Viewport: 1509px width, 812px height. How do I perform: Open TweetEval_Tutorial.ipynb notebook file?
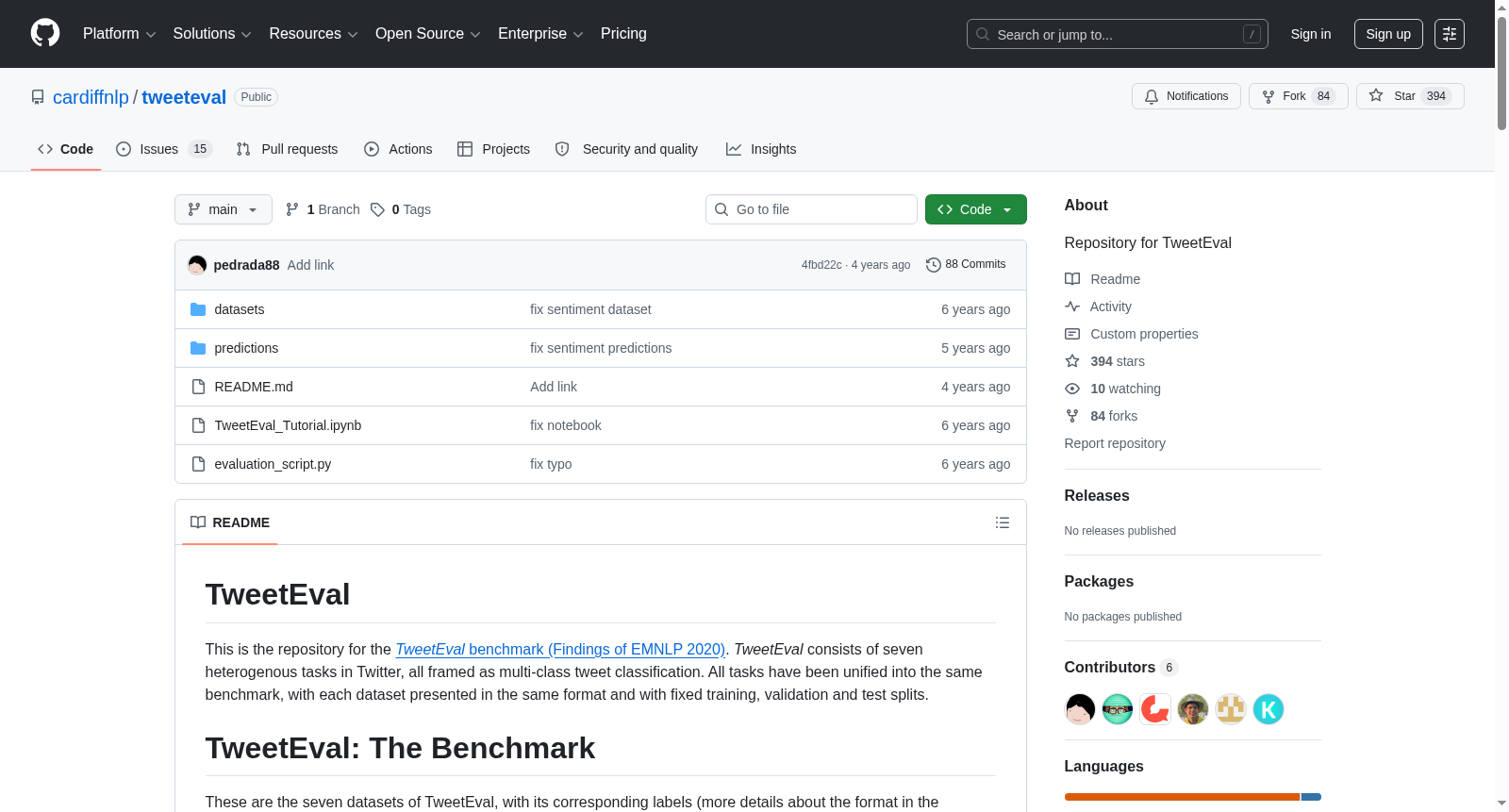288,425
